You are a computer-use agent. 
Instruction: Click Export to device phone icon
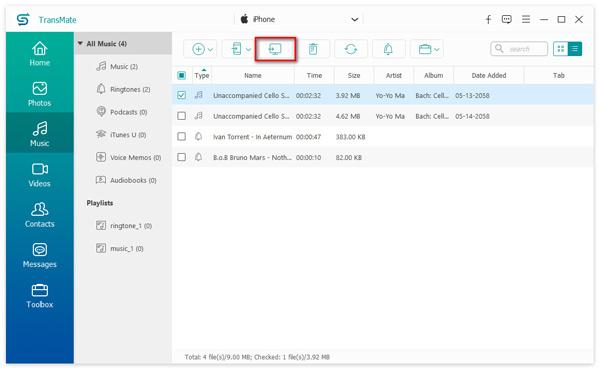[x=236, y=49]
